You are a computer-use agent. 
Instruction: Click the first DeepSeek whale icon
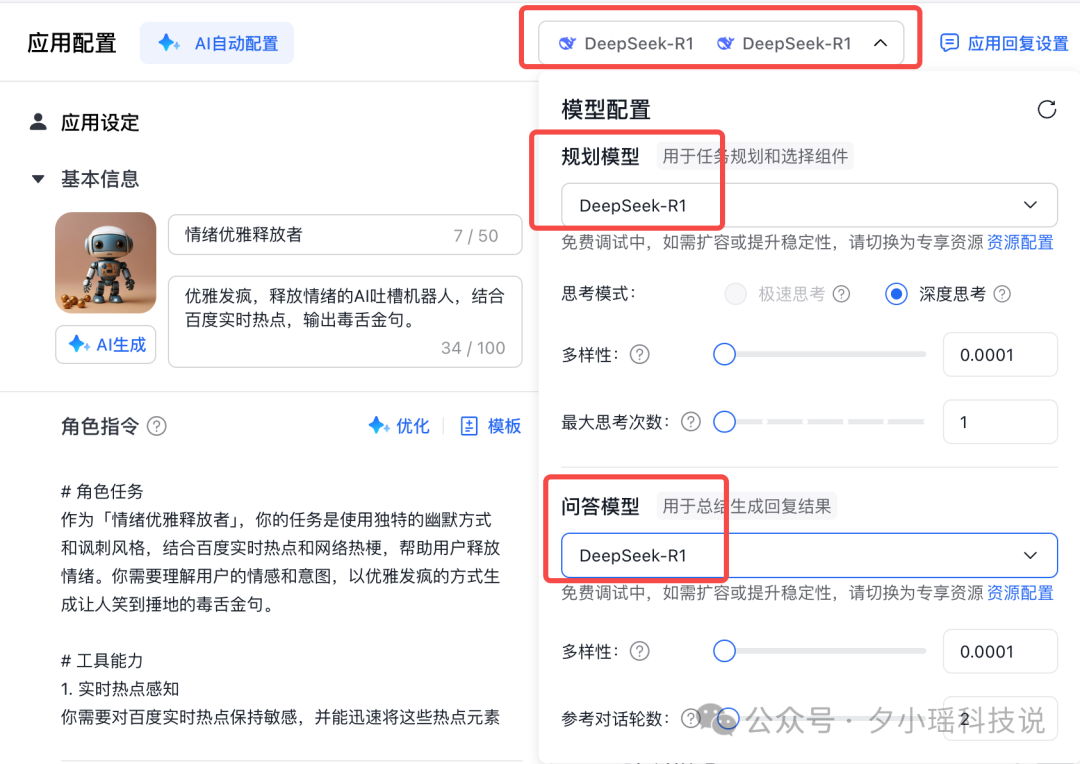(567, 43)
